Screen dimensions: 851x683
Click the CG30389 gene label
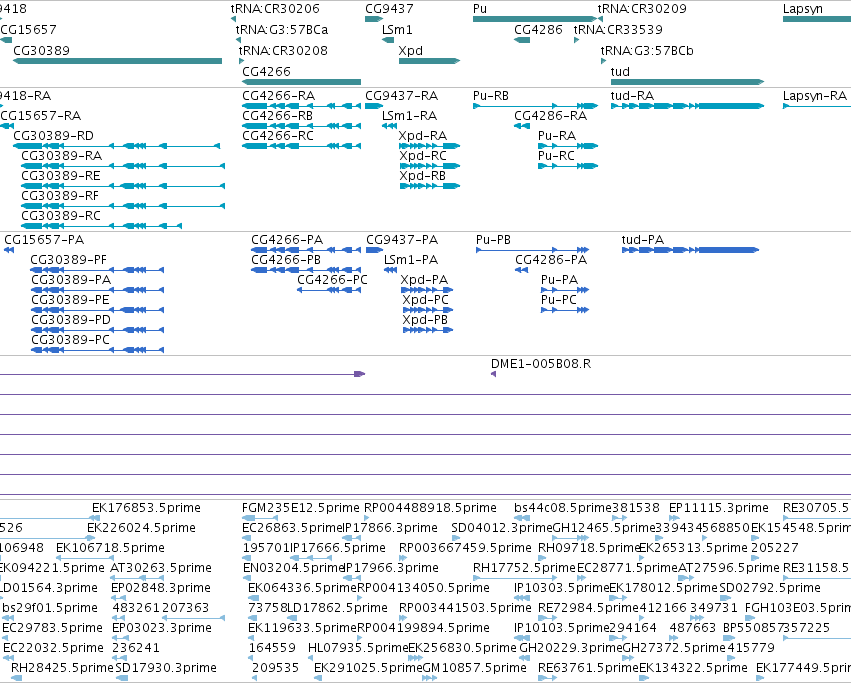(41, 50)
